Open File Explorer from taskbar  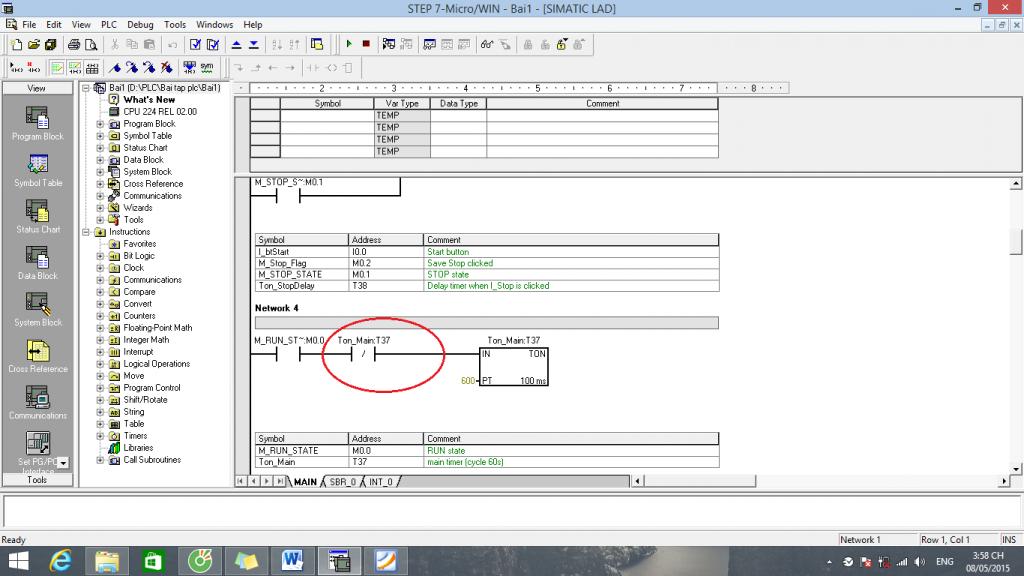106,560
